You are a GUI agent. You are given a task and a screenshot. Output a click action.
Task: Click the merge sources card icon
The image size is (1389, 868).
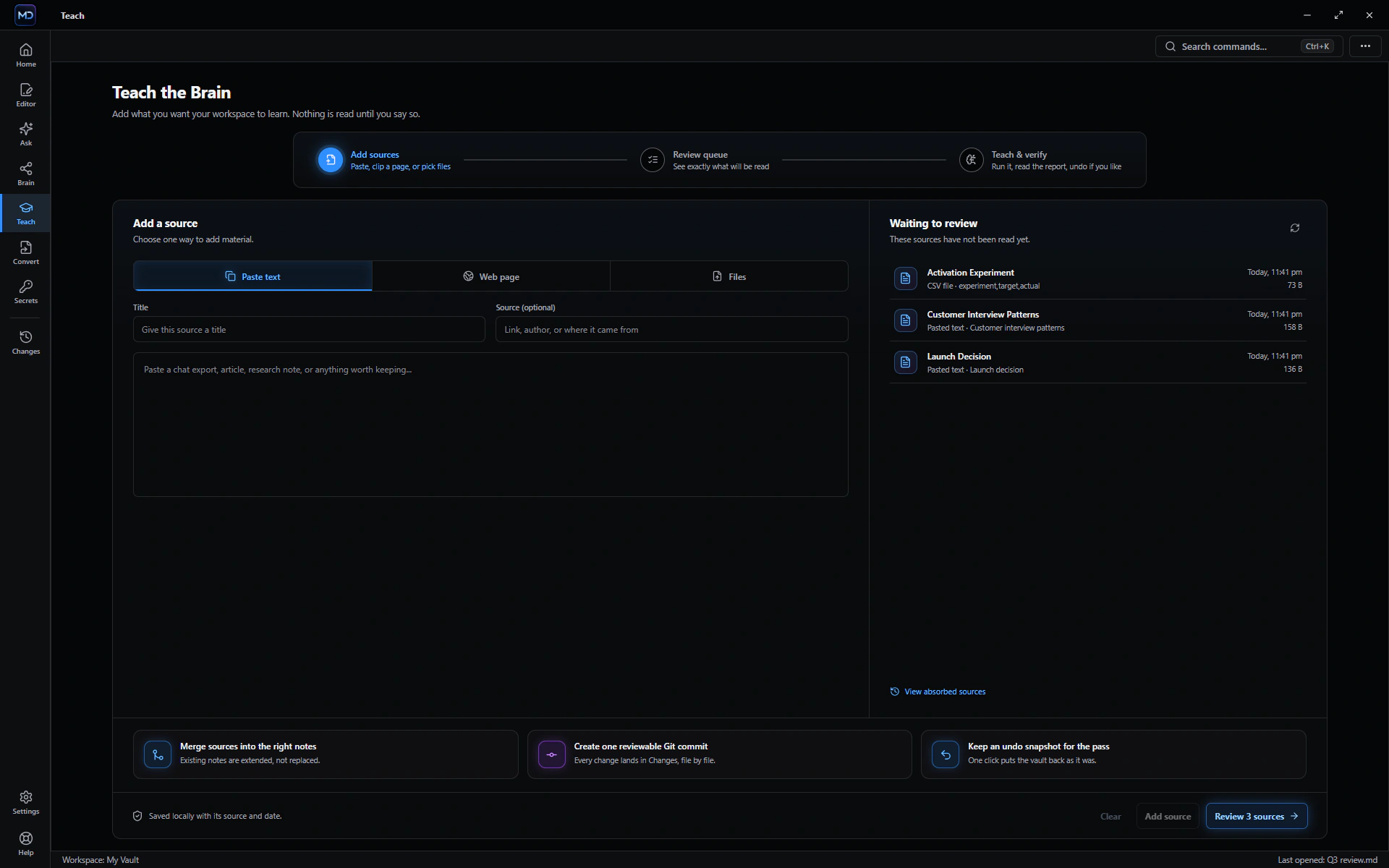(158, 754)
